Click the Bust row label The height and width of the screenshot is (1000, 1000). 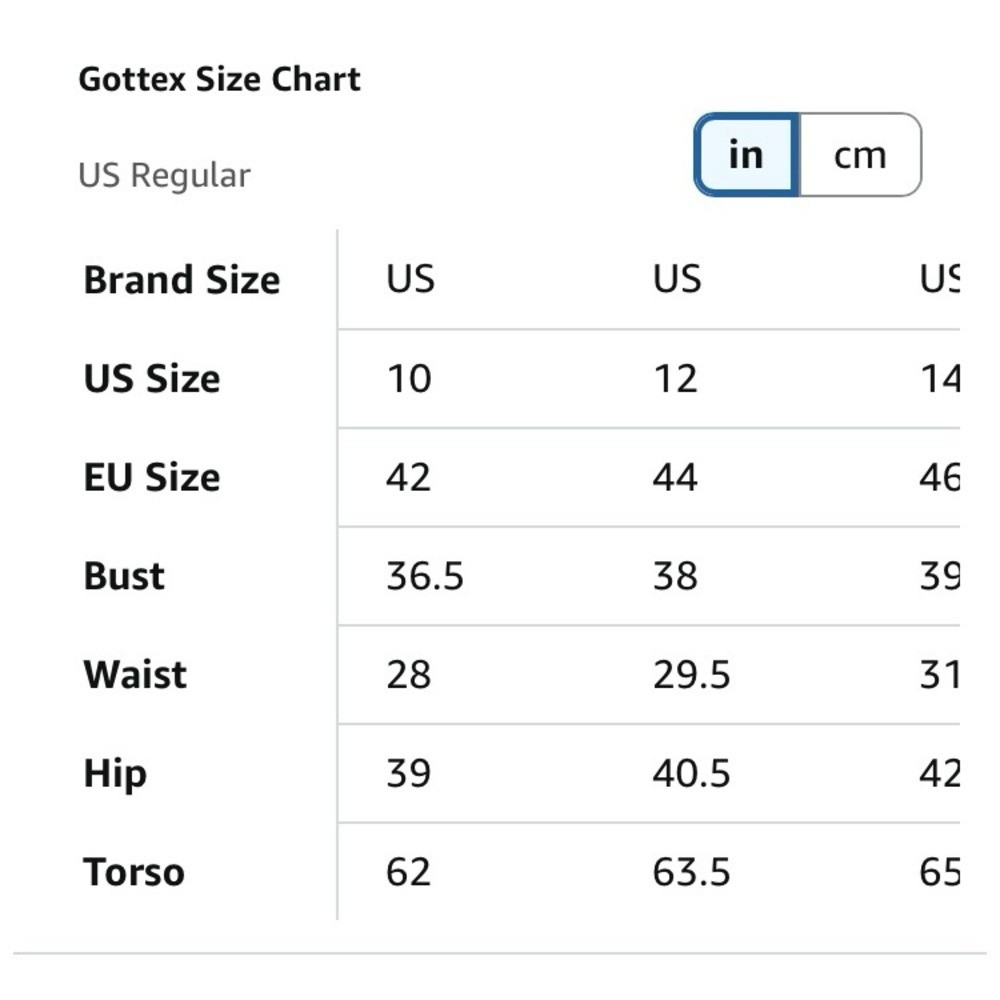[124, 576]
